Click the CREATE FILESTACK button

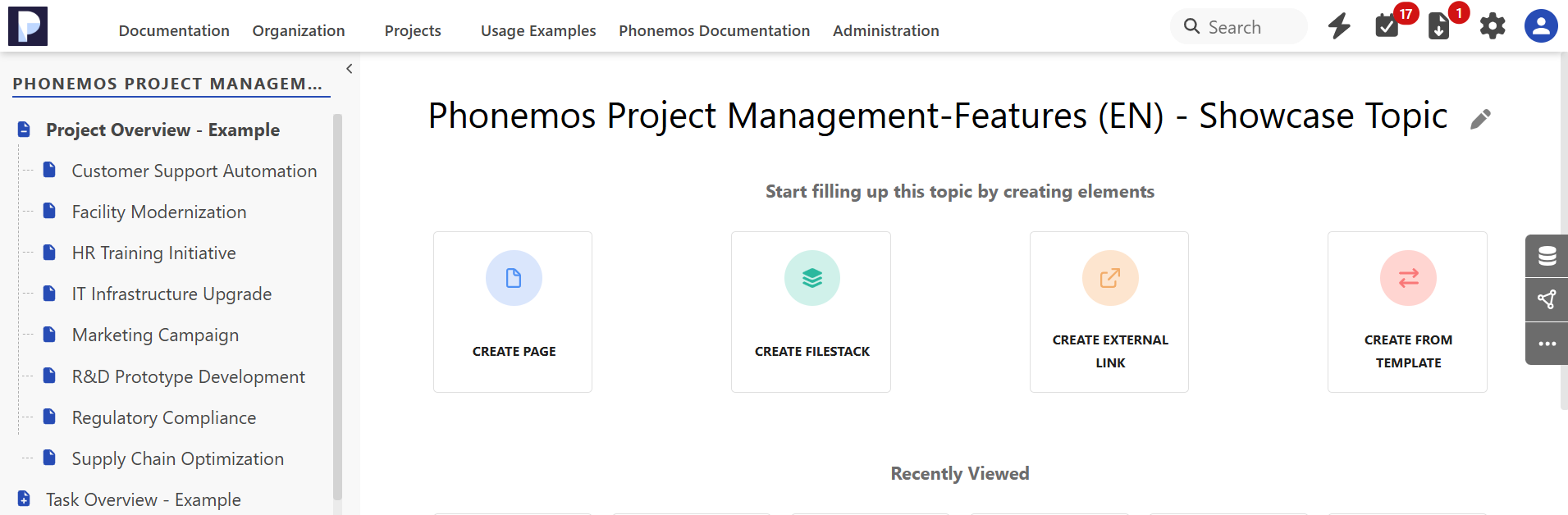point(811,312)
